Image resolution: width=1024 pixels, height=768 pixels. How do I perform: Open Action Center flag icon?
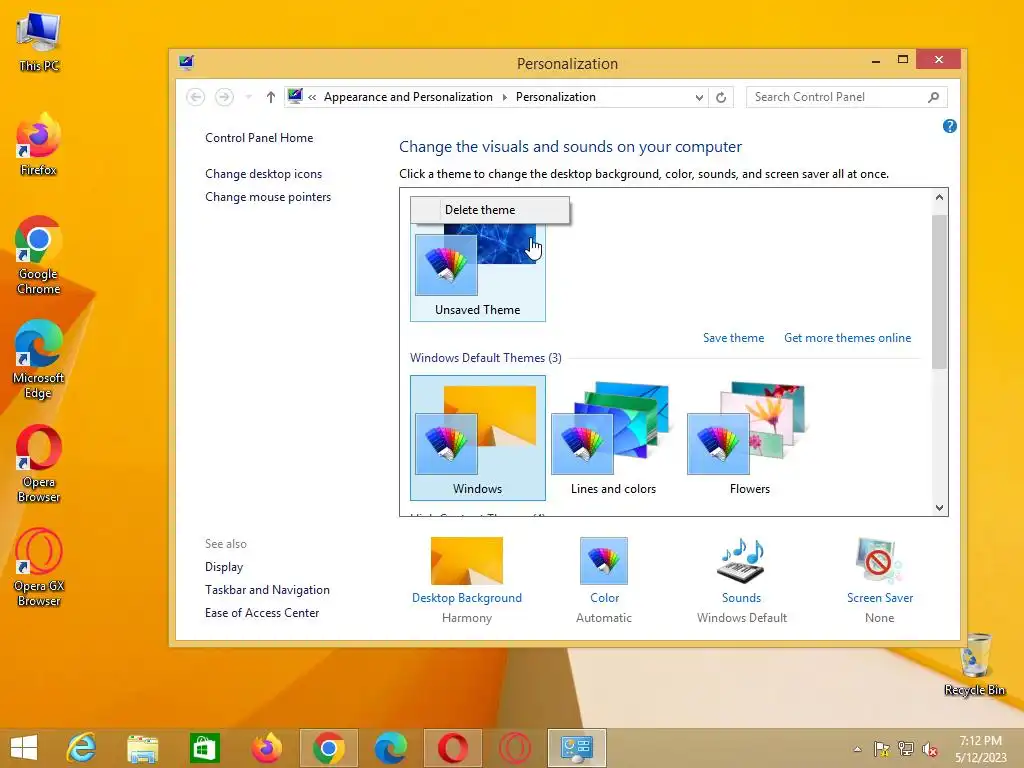coord(882,749)
